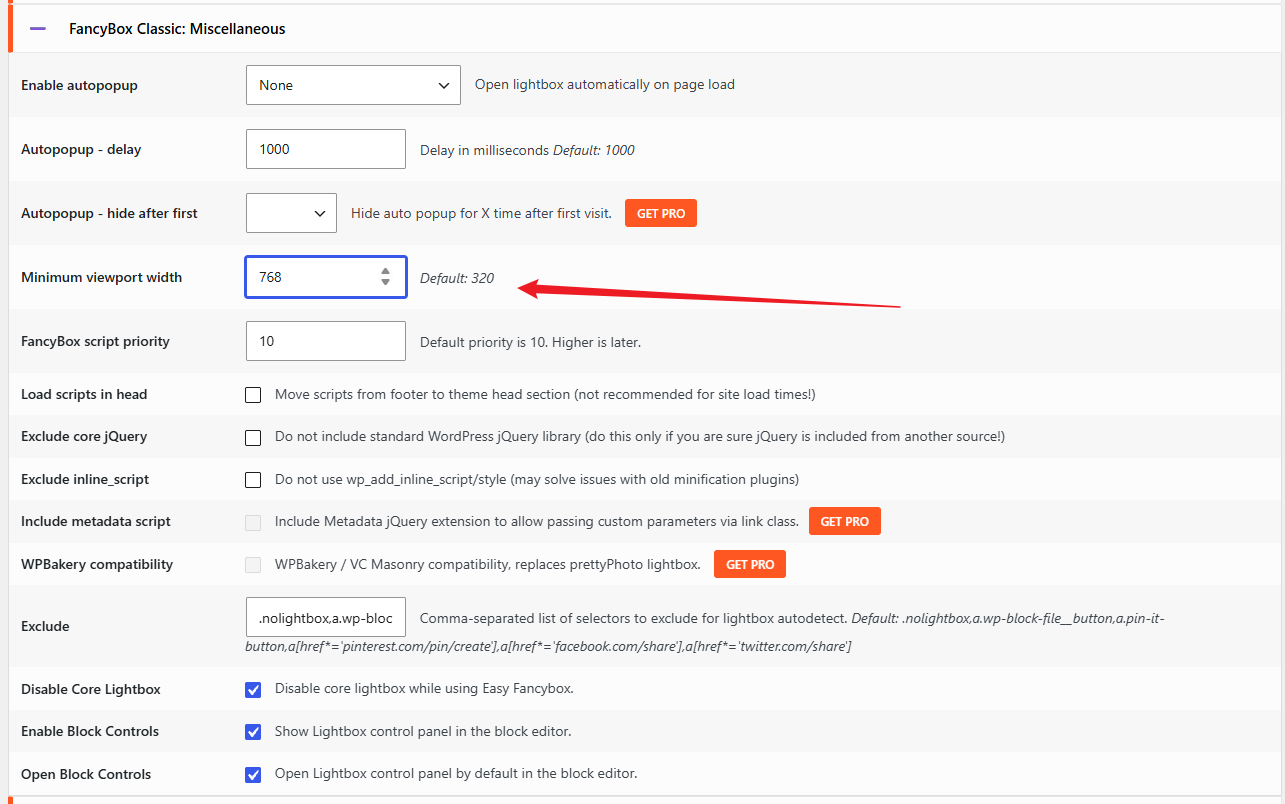Click the 'Autopopup - delay' label
The height and width of the screenshot is (804, 1285).
coord(81,149)
